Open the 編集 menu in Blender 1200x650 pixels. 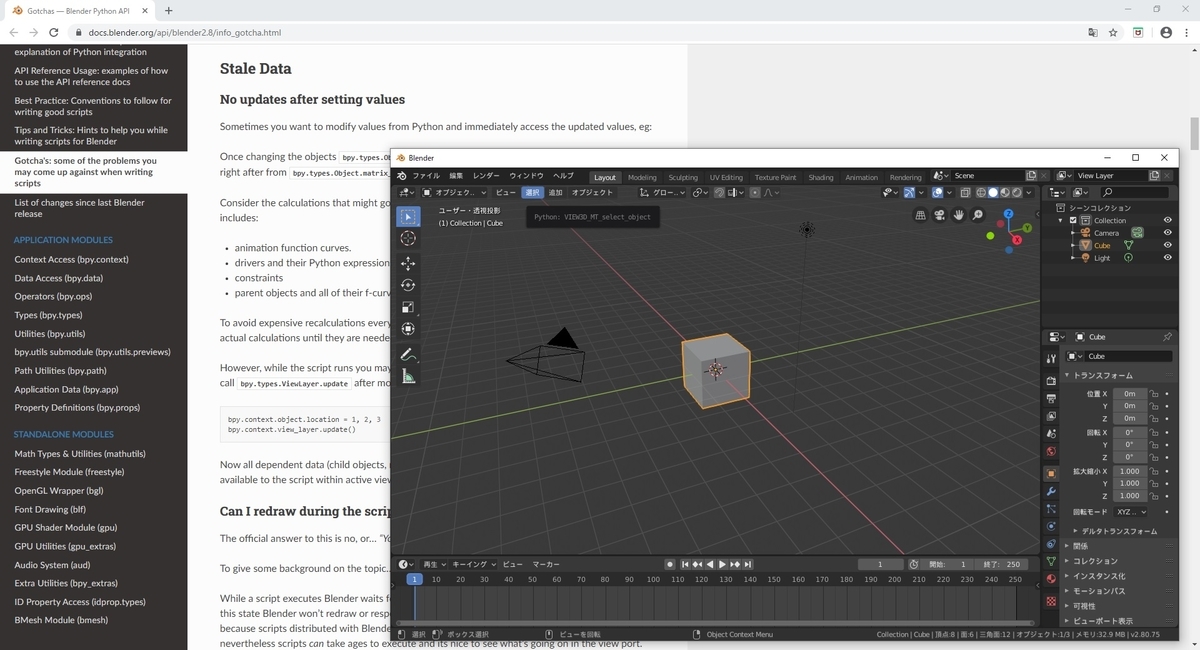pos(456,177)
